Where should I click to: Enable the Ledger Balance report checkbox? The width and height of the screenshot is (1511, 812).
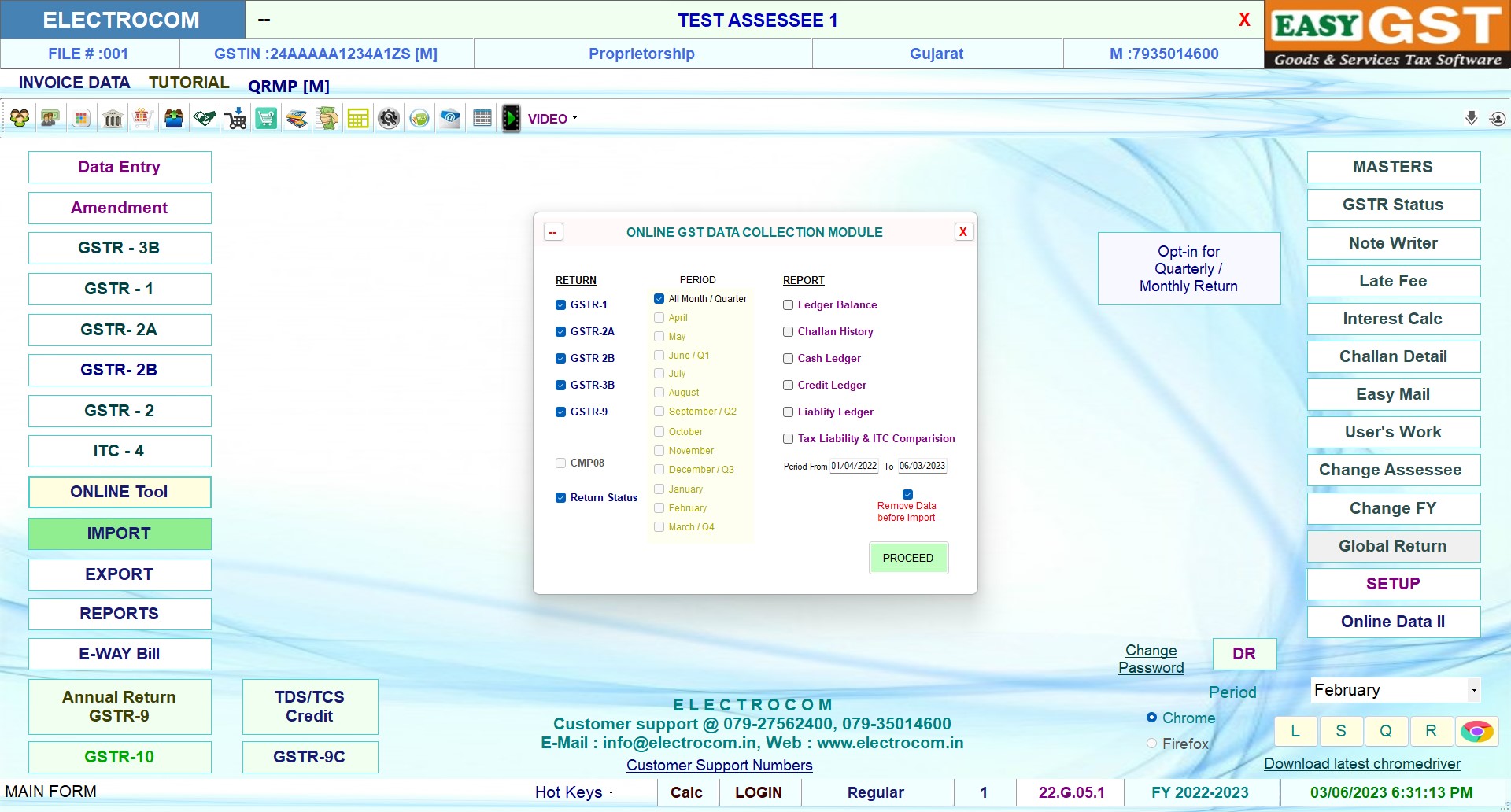coord(788,305)
